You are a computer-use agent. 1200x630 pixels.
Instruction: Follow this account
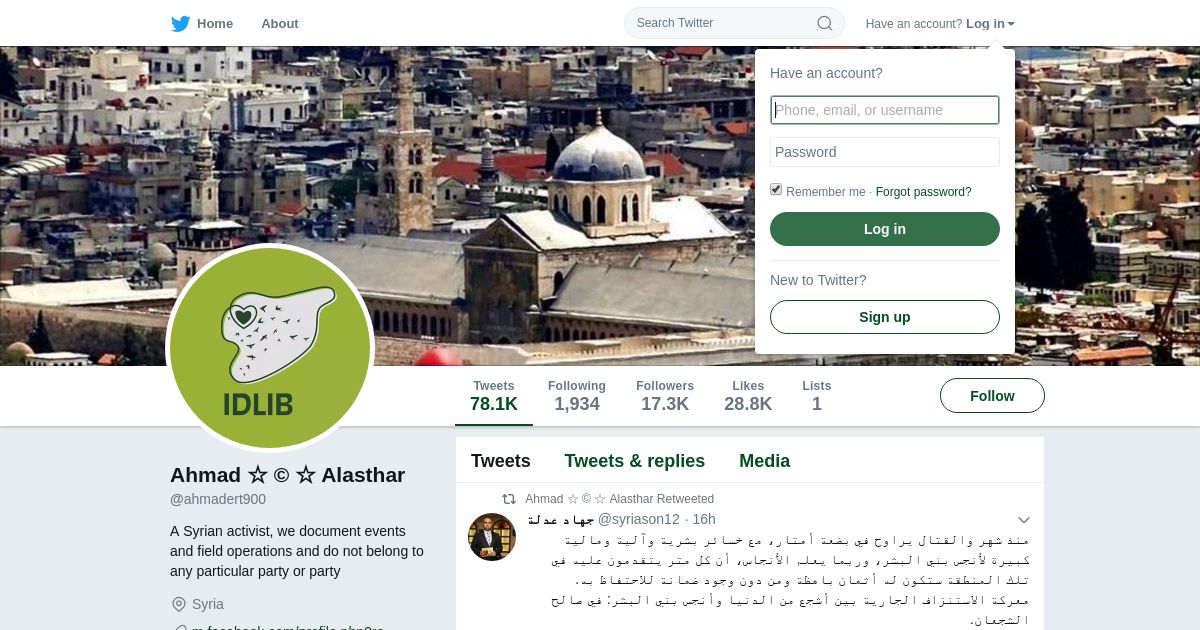(992, 396)
